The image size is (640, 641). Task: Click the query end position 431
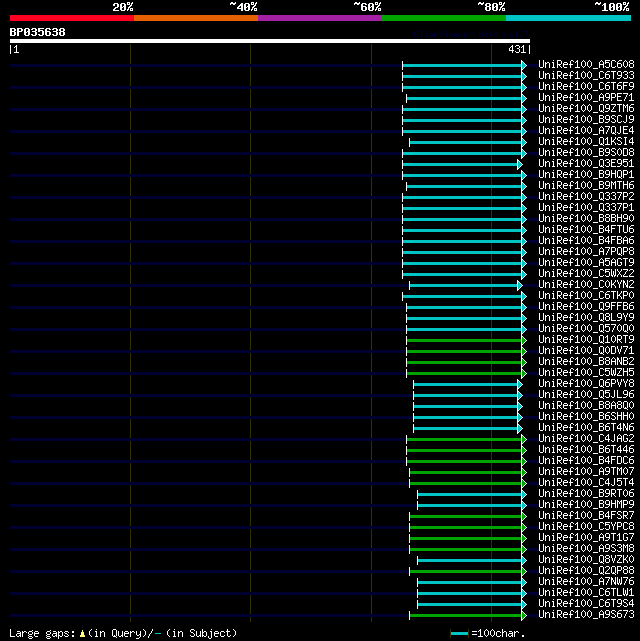pos(517,49)
